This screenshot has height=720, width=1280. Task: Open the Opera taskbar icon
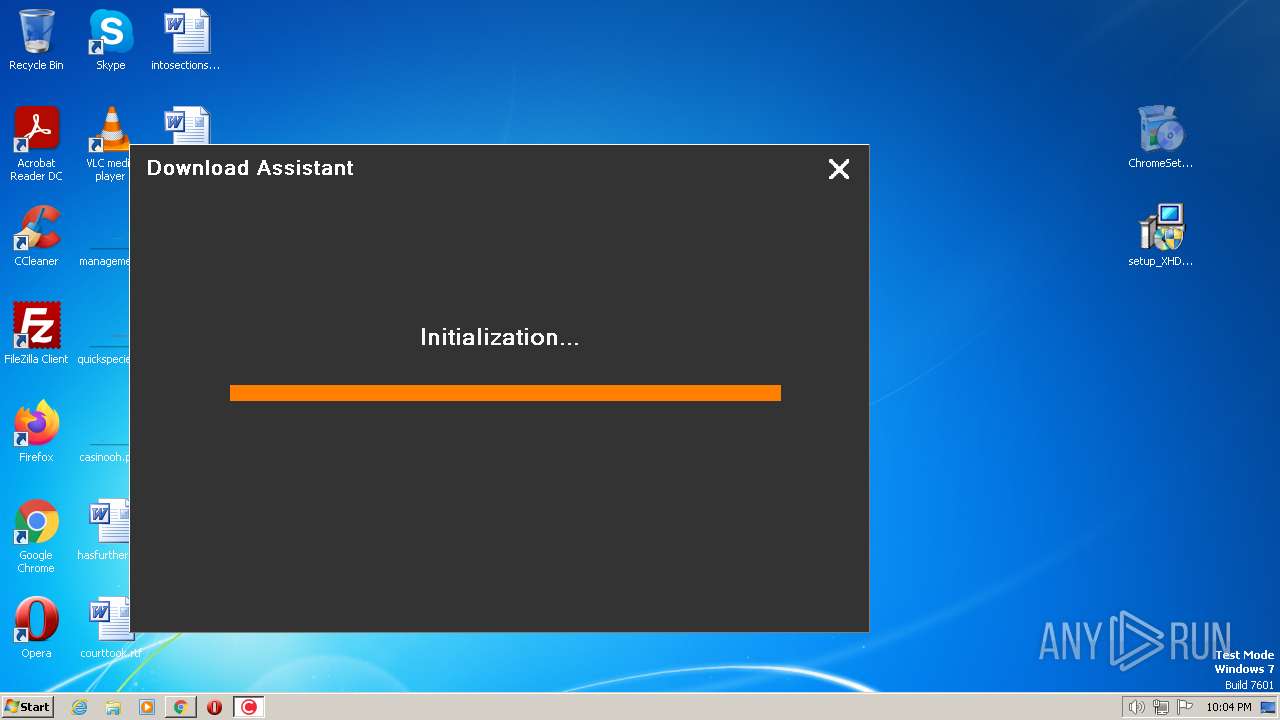(214, 707)
